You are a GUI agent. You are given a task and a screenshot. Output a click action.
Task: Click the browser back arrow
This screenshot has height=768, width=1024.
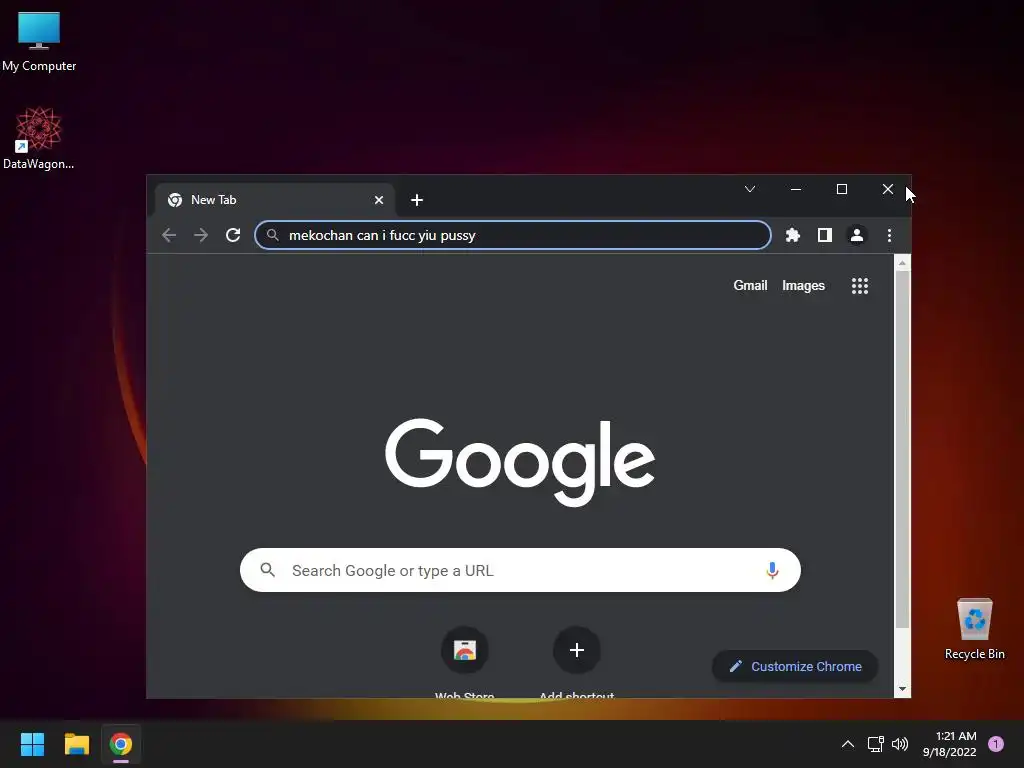point(169,235)
